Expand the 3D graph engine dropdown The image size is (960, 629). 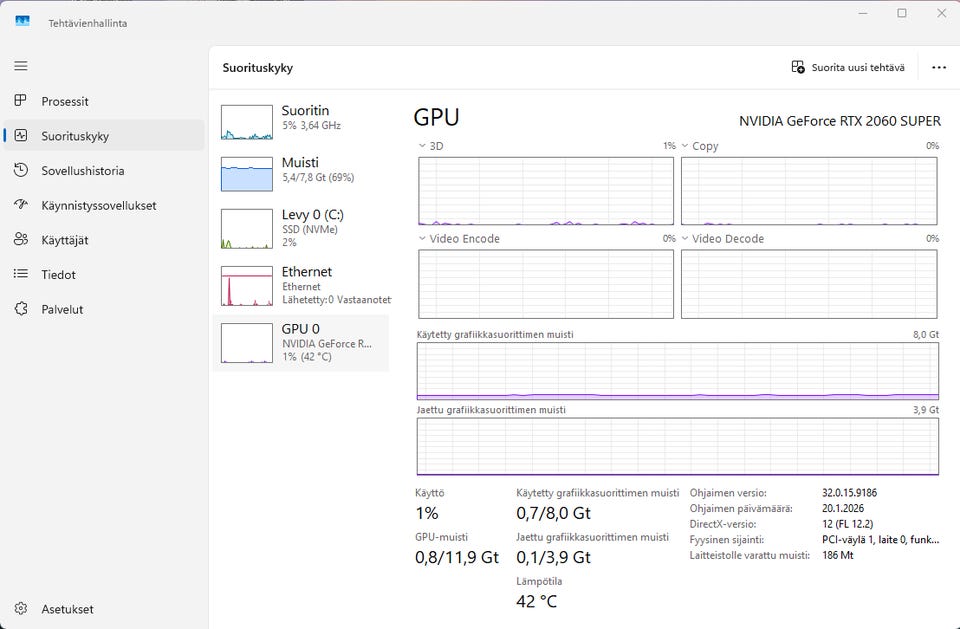coord(423,146)
